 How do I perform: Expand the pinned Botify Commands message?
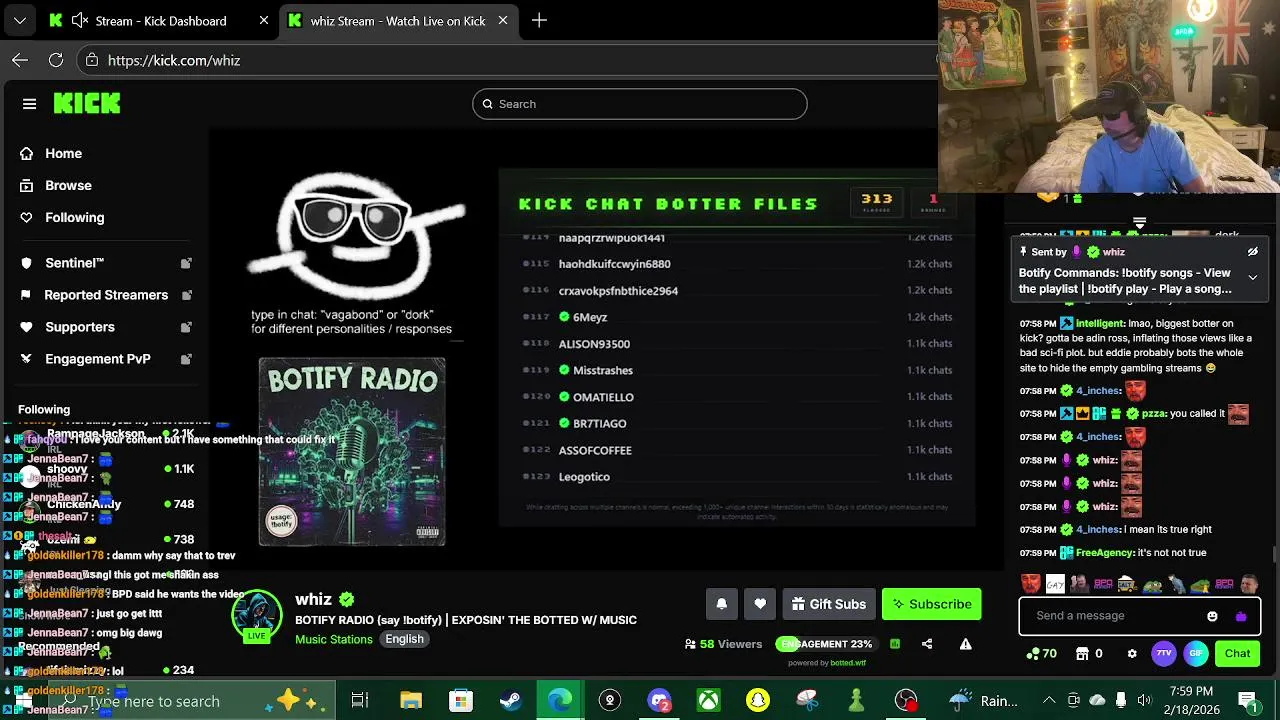[1252, 278]
